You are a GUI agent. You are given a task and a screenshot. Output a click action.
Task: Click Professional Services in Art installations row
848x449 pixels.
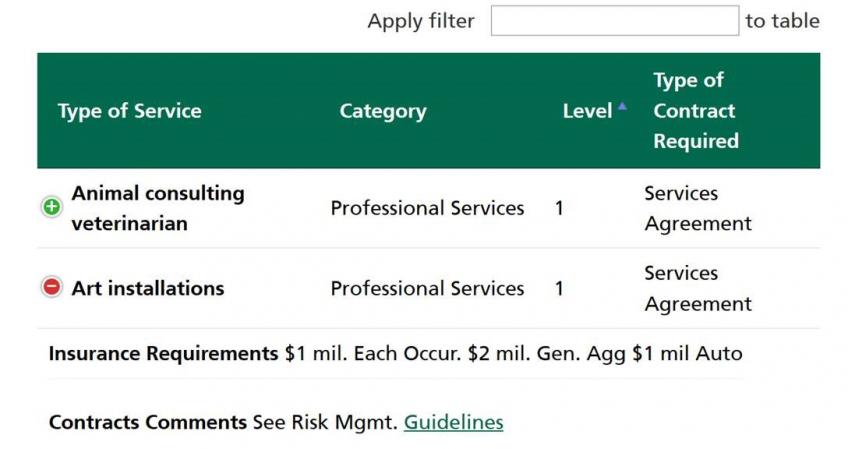pyautogui.click(x=427, y=288)
